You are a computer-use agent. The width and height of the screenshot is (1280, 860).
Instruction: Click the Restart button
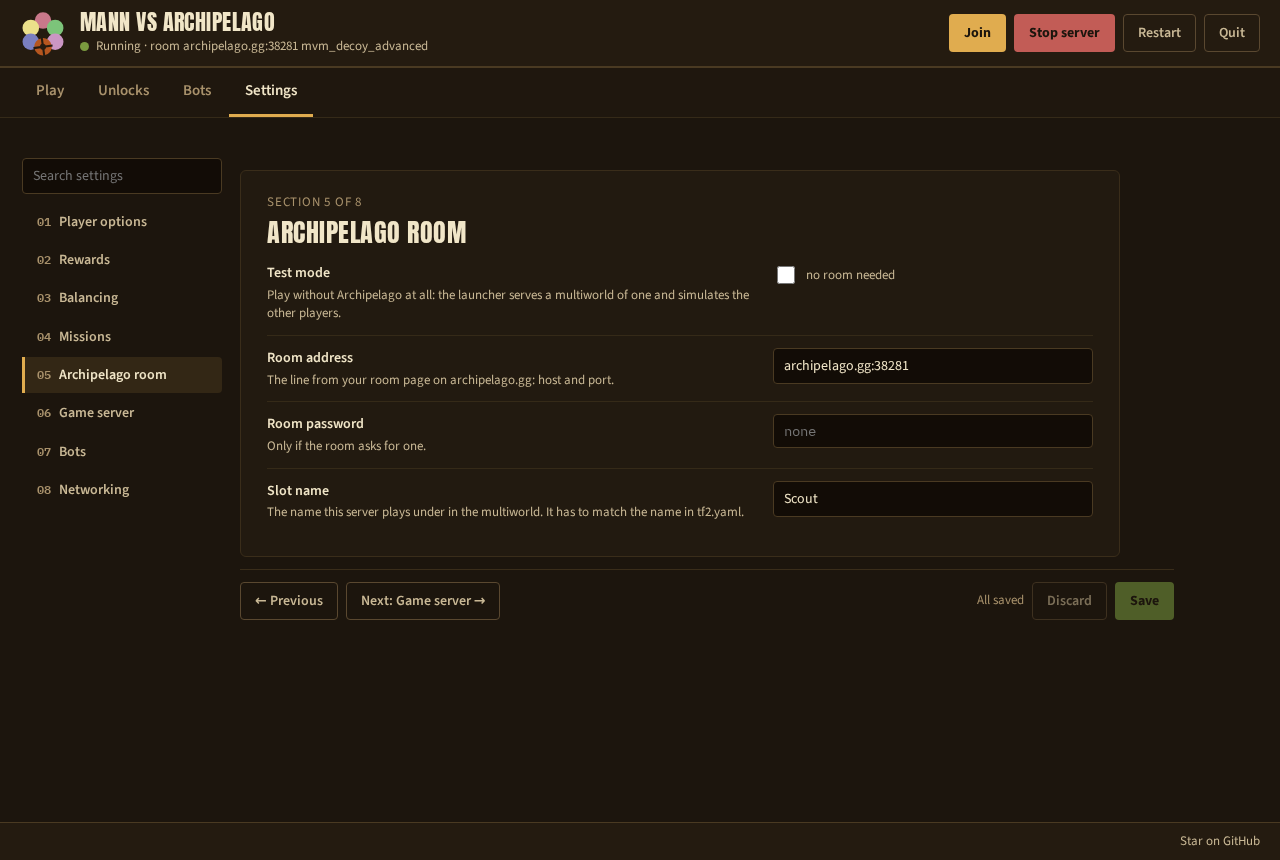(1159, 33)
